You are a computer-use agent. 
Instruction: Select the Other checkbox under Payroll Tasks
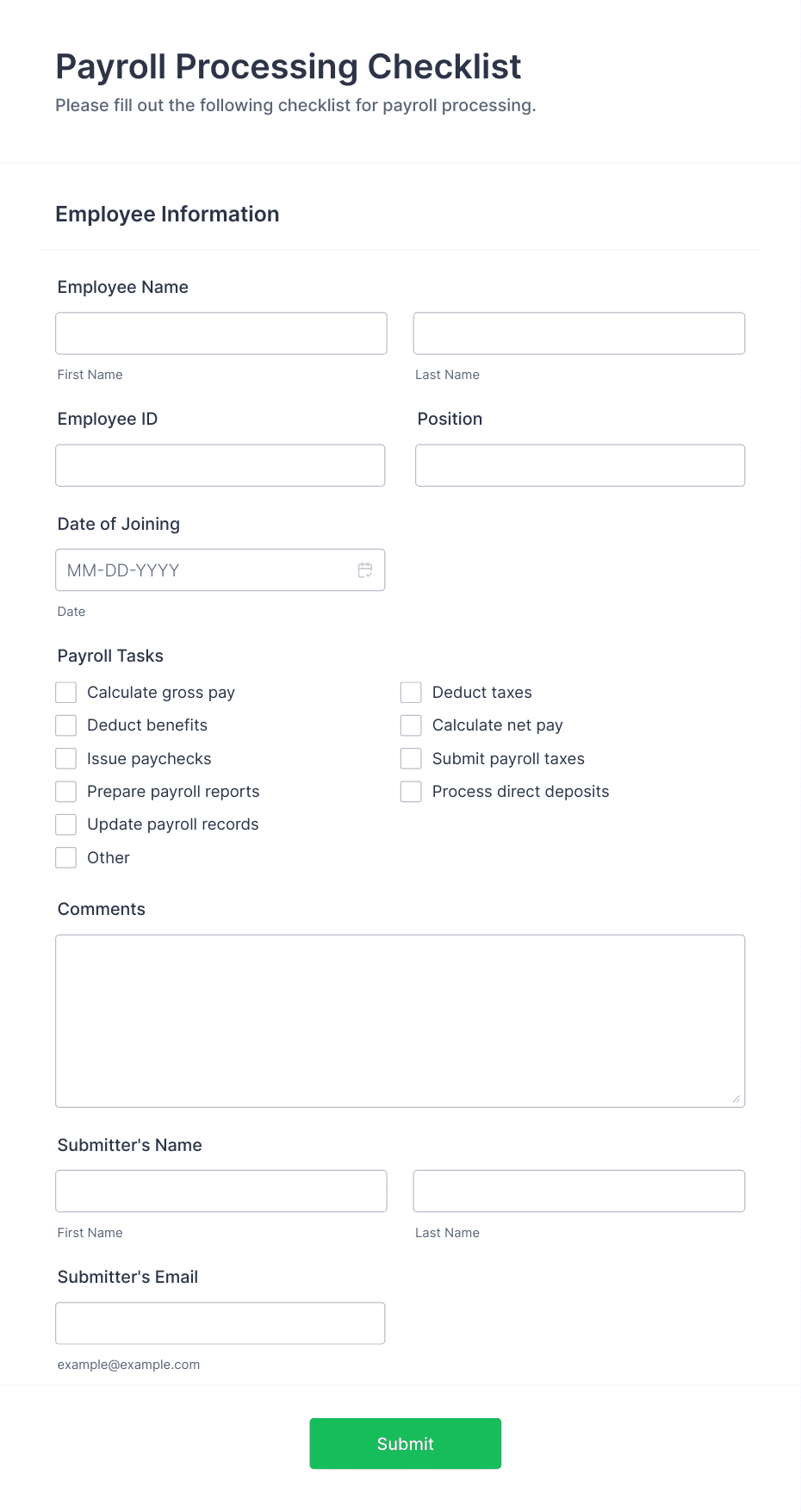[x=65, y=857]
